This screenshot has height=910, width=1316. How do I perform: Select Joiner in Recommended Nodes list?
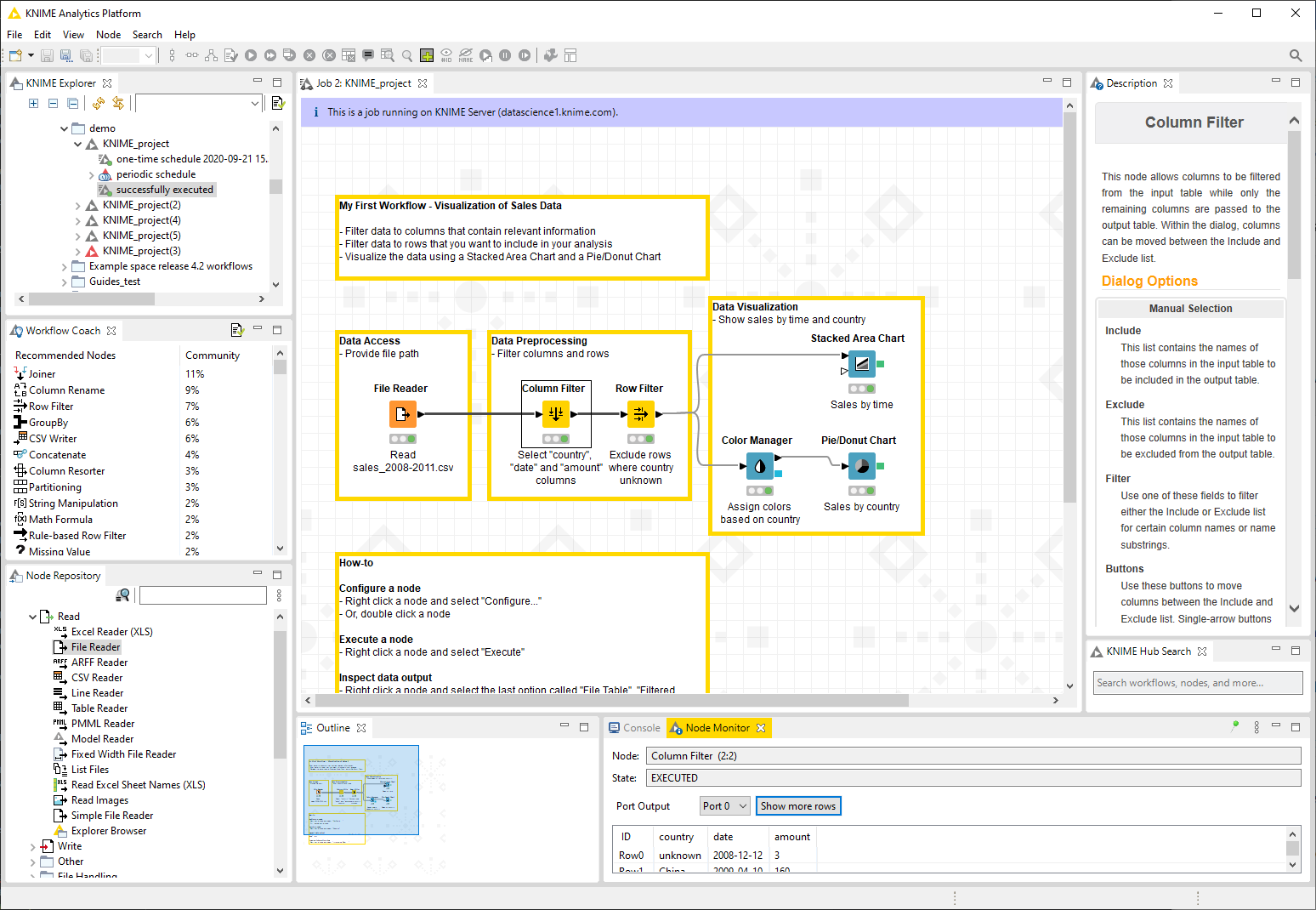(42, 374)
